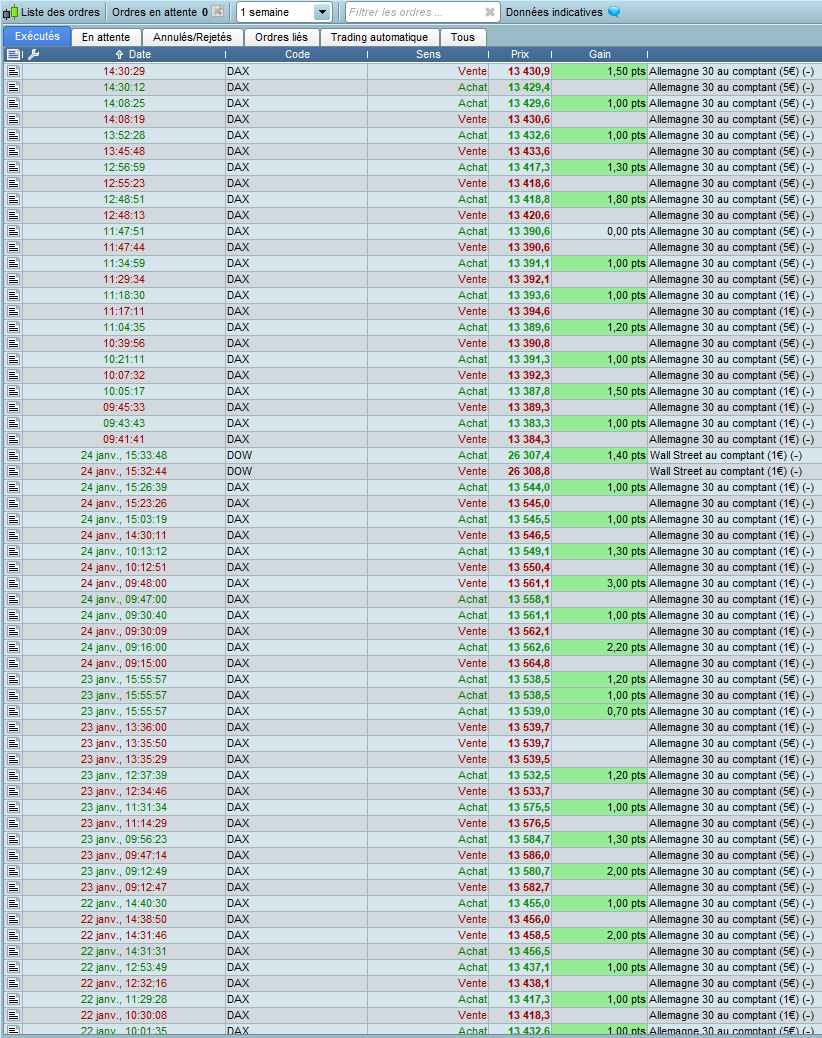Image resolution: width=822 pixels, height=1038 pixels.
Task: Click the Sens column header
Action: [x=428, y=54]
